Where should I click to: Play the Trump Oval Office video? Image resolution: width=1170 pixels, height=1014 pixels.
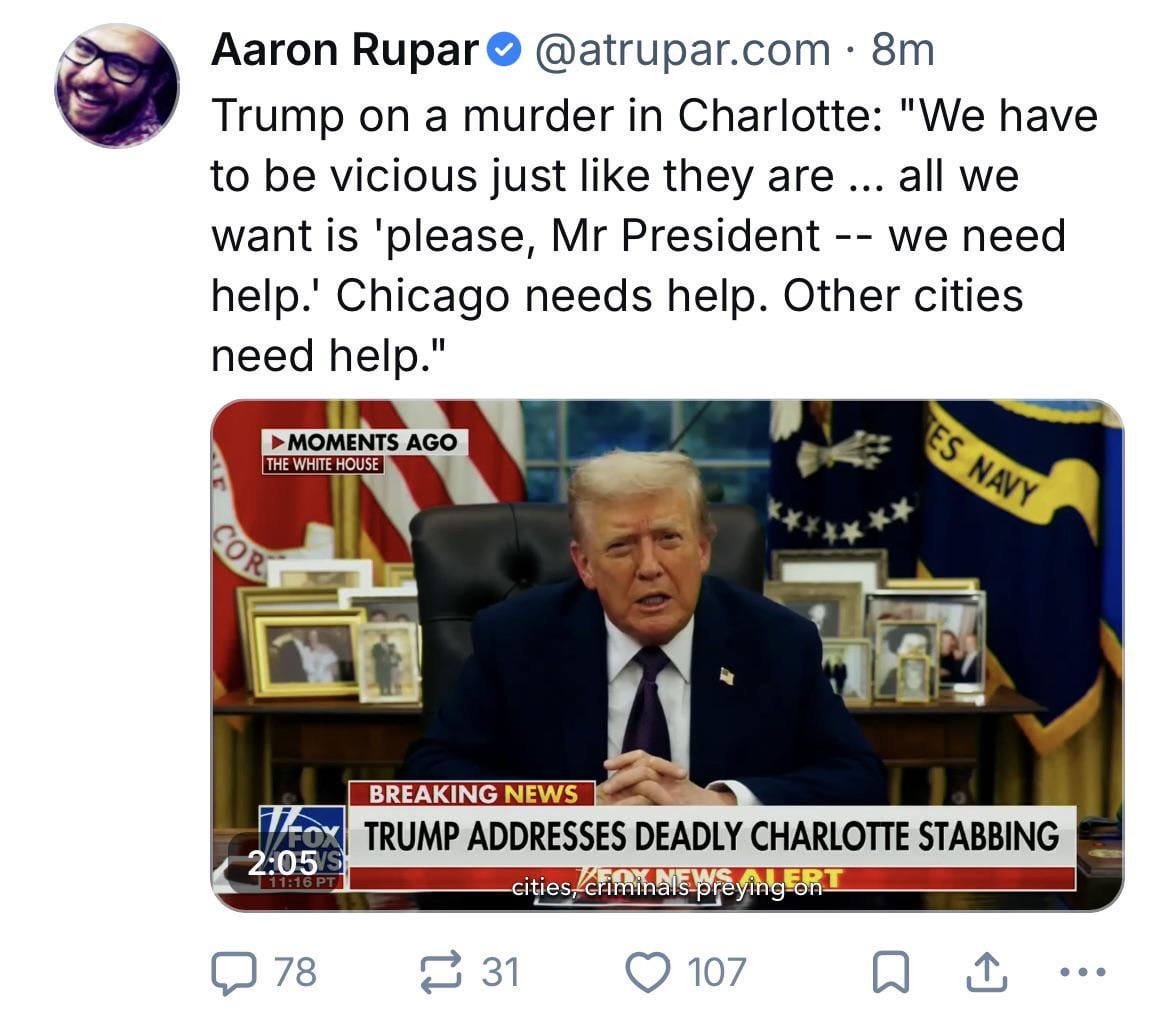[x=667, y=655]
